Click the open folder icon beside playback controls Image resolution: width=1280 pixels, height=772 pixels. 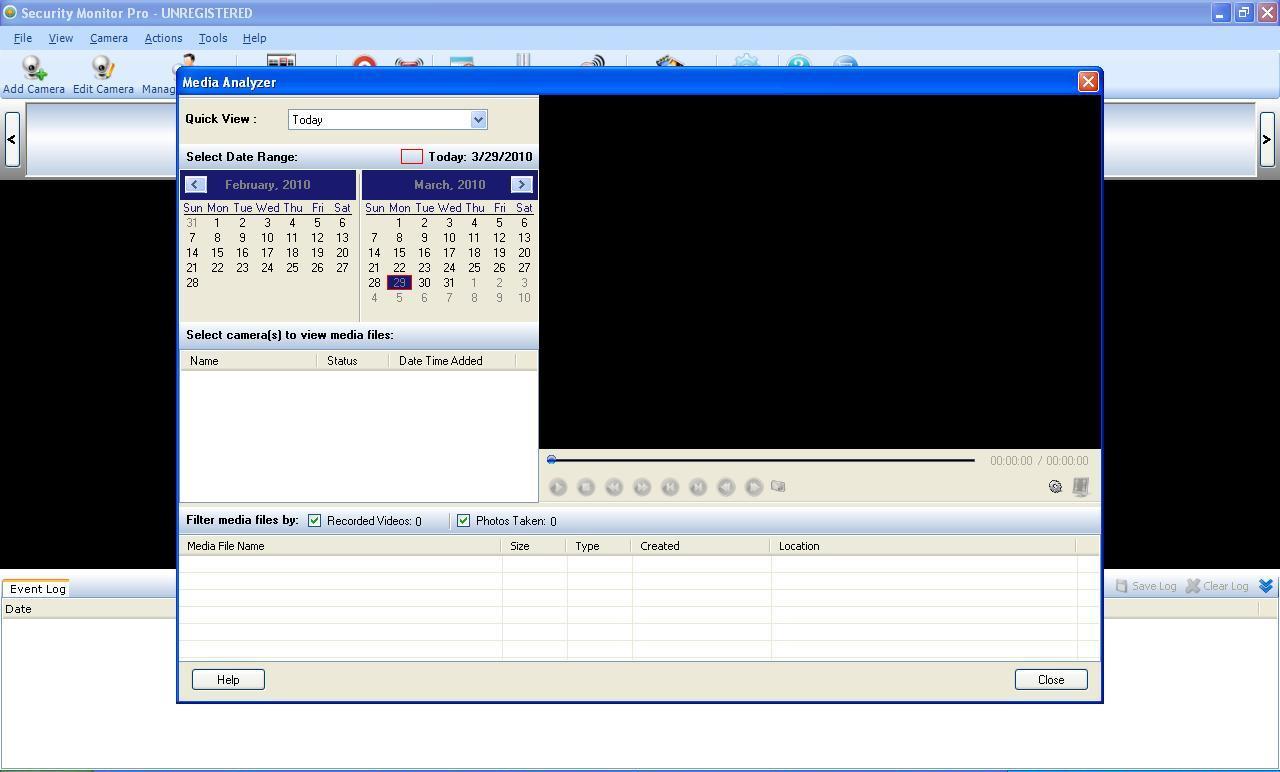[x=778, y=487]
